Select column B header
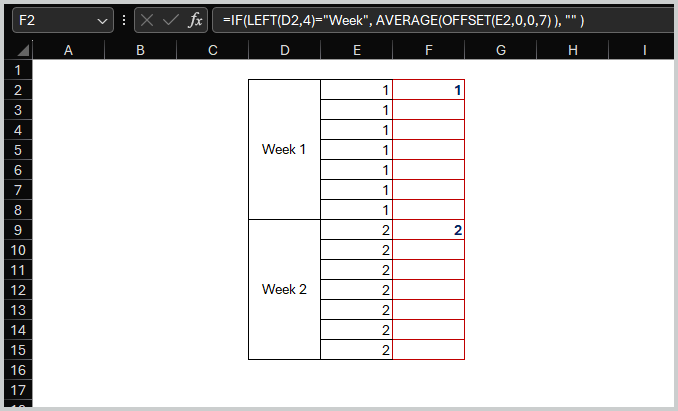The image size is (678, 411). tap(141, 50)
